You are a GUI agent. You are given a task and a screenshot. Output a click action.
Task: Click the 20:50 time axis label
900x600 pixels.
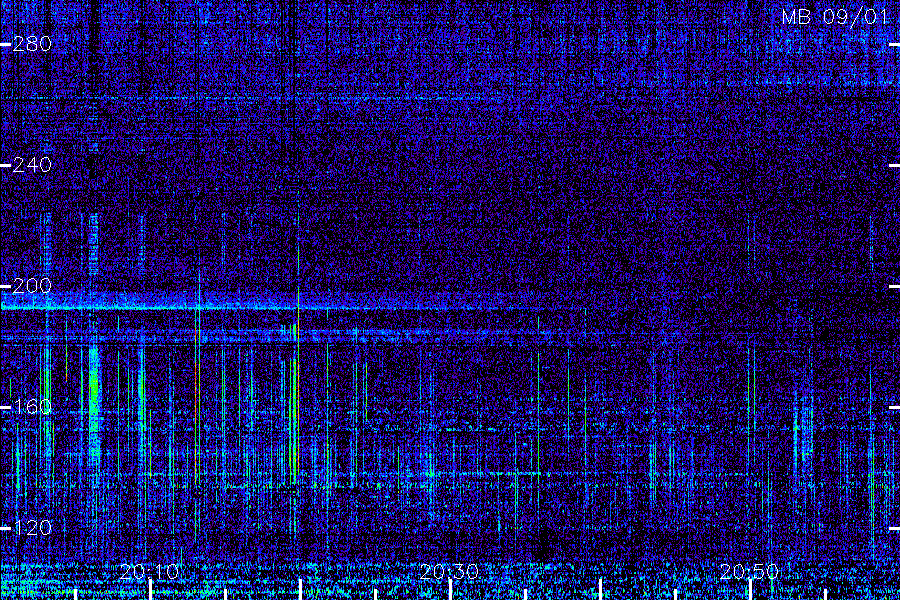[x=750, y=571]
